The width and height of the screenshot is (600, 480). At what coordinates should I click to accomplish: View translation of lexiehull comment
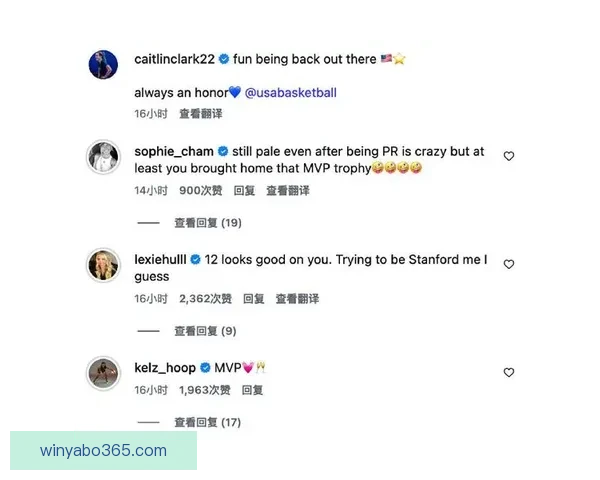point(297,299)
